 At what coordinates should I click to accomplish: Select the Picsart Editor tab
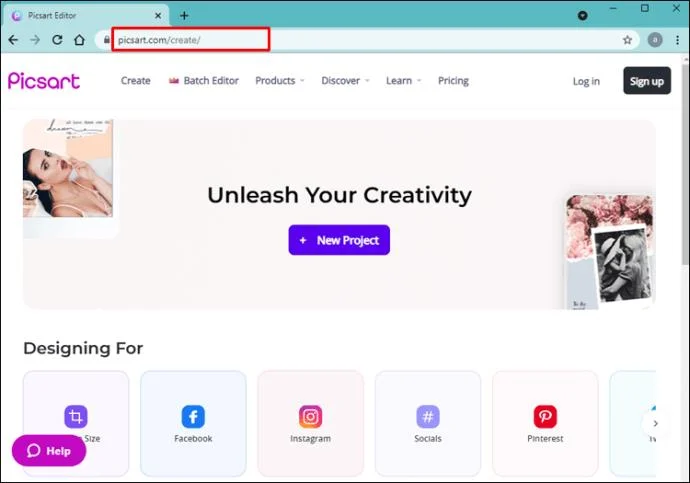click(x=87, y=16)
